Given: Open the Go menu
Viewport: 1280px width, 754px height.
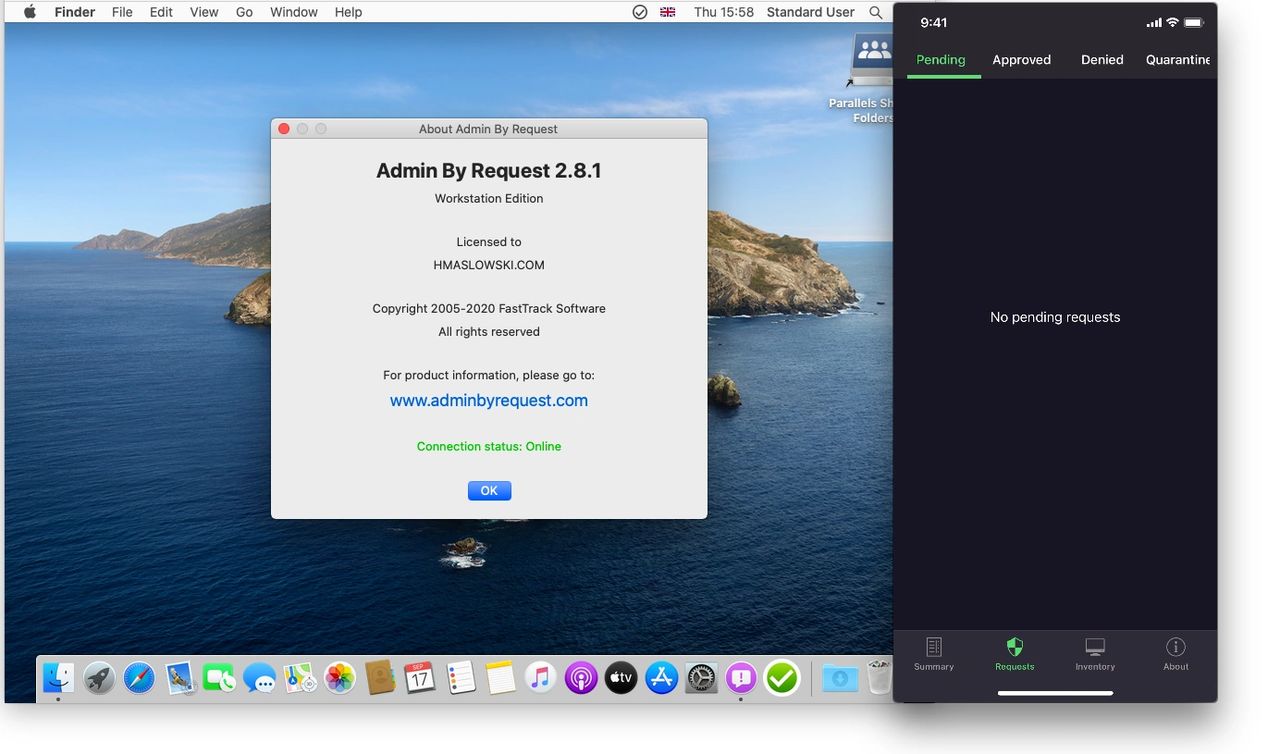Looking at the screenshot, I should (244, 12).
